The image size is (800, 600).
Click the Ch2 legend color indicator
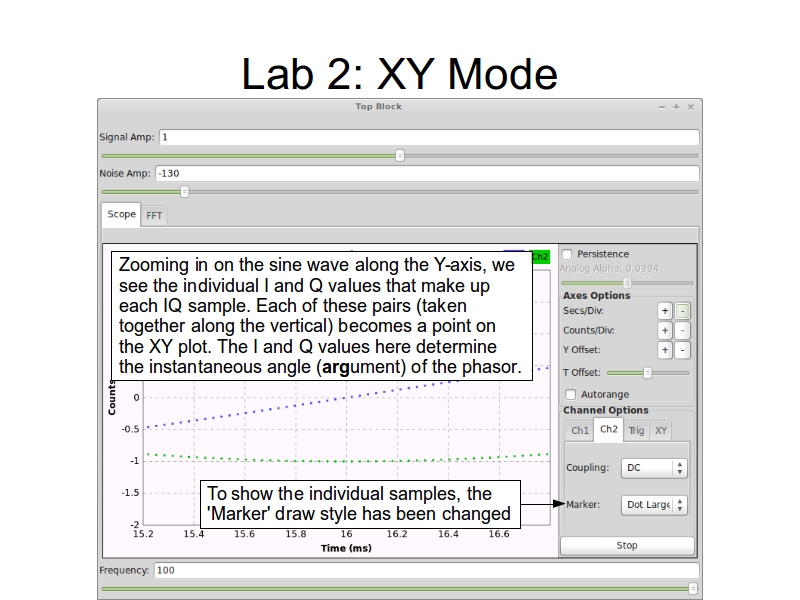539,257
